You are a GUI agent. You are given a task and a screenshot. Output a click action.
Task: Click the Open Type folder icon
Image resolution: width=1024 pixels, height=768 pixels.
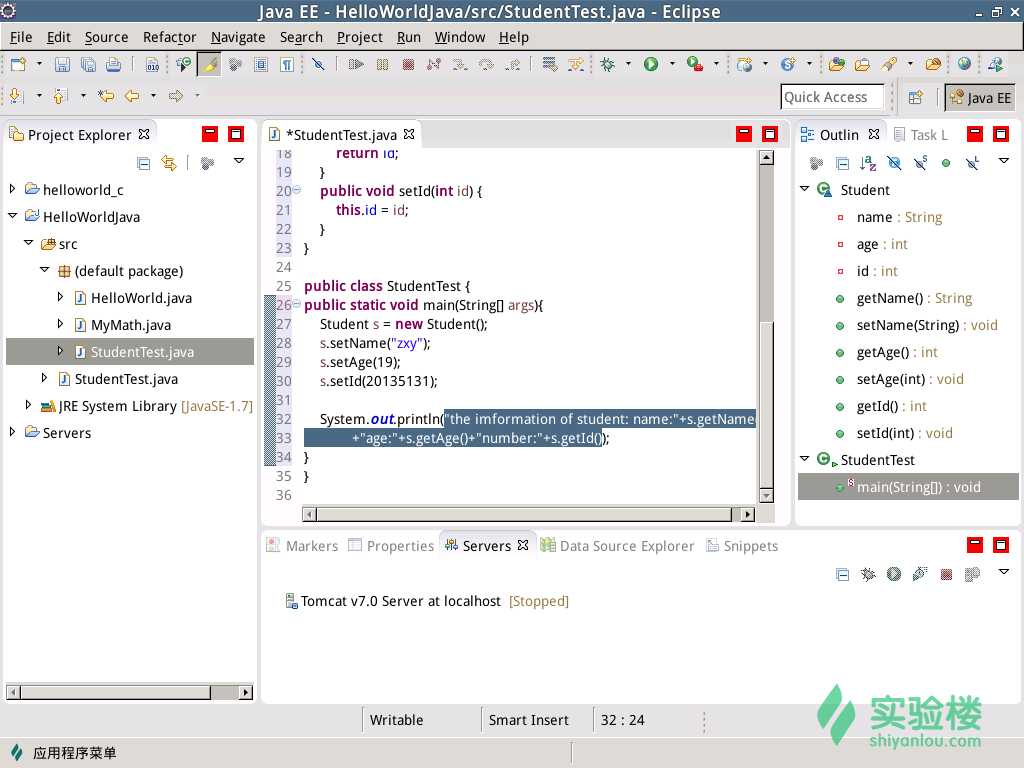pyautogui.click(x=837, y=64)
